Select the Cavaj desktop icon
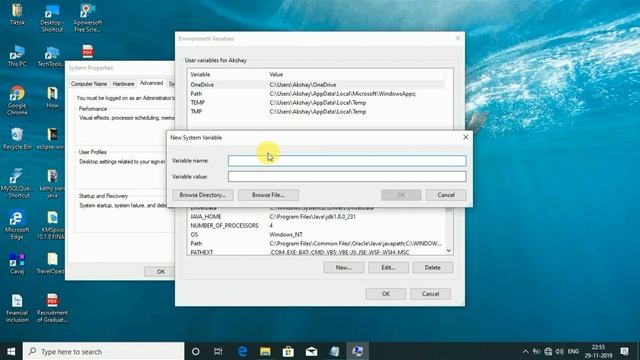The height and width of the screenshot is (360, 640). click(x=17, y=263)
